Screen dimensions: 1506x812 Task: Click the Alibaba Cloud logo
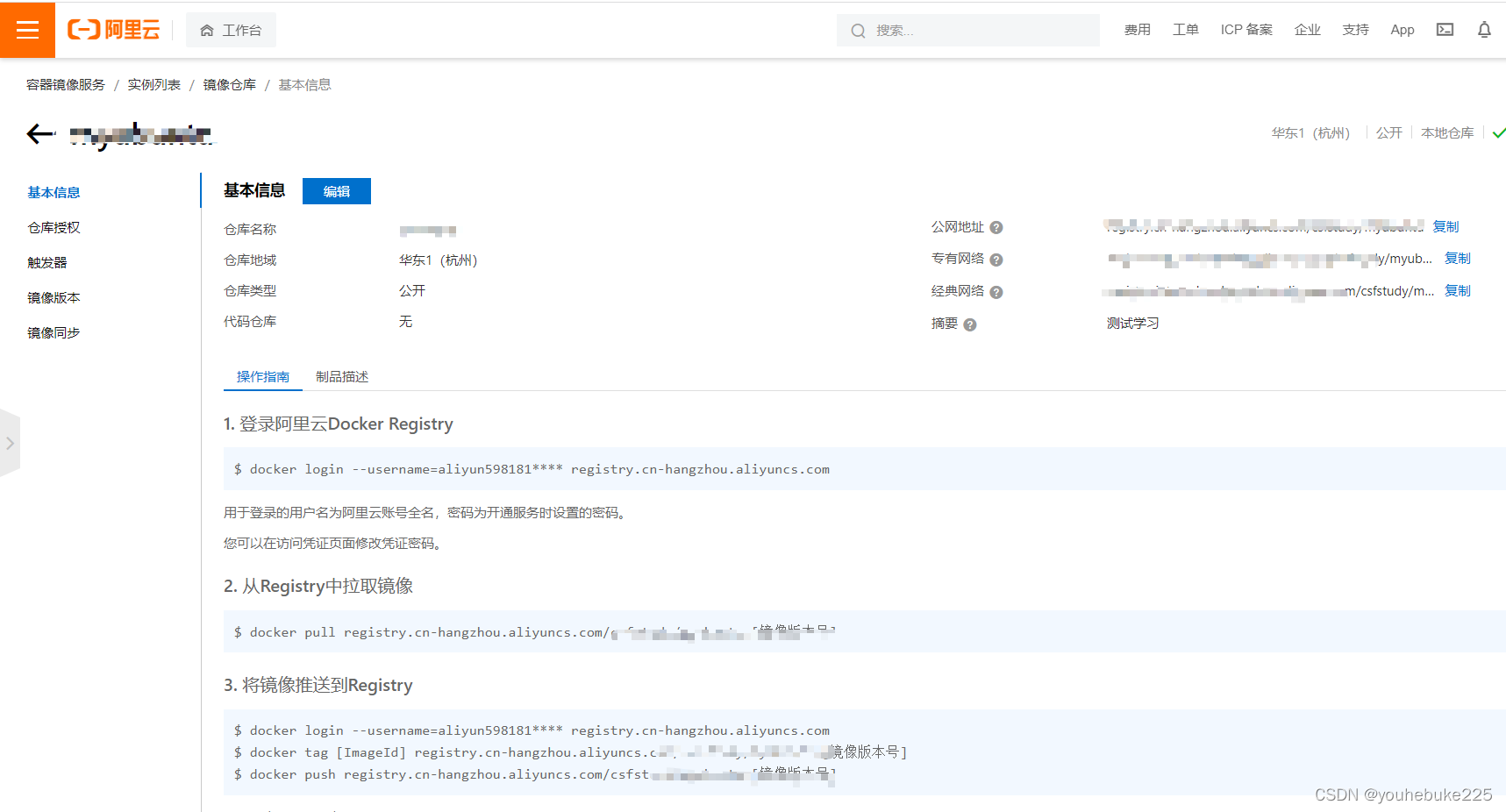tap(114, 30)
